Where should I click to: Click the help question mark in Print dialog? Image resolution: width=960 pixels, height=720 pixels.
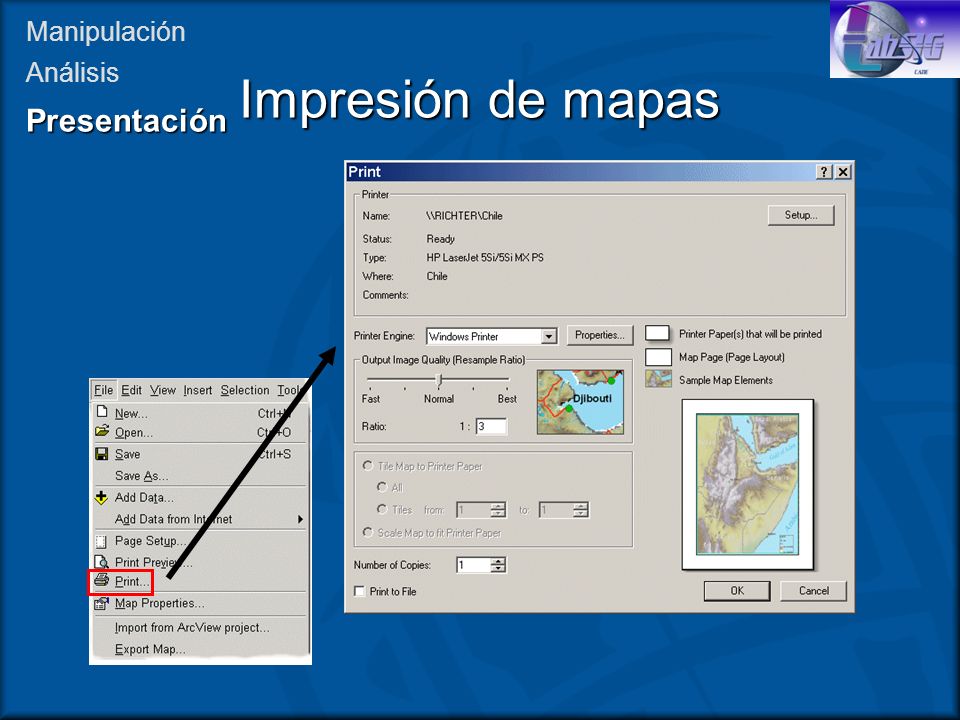[x=825, y=172]
